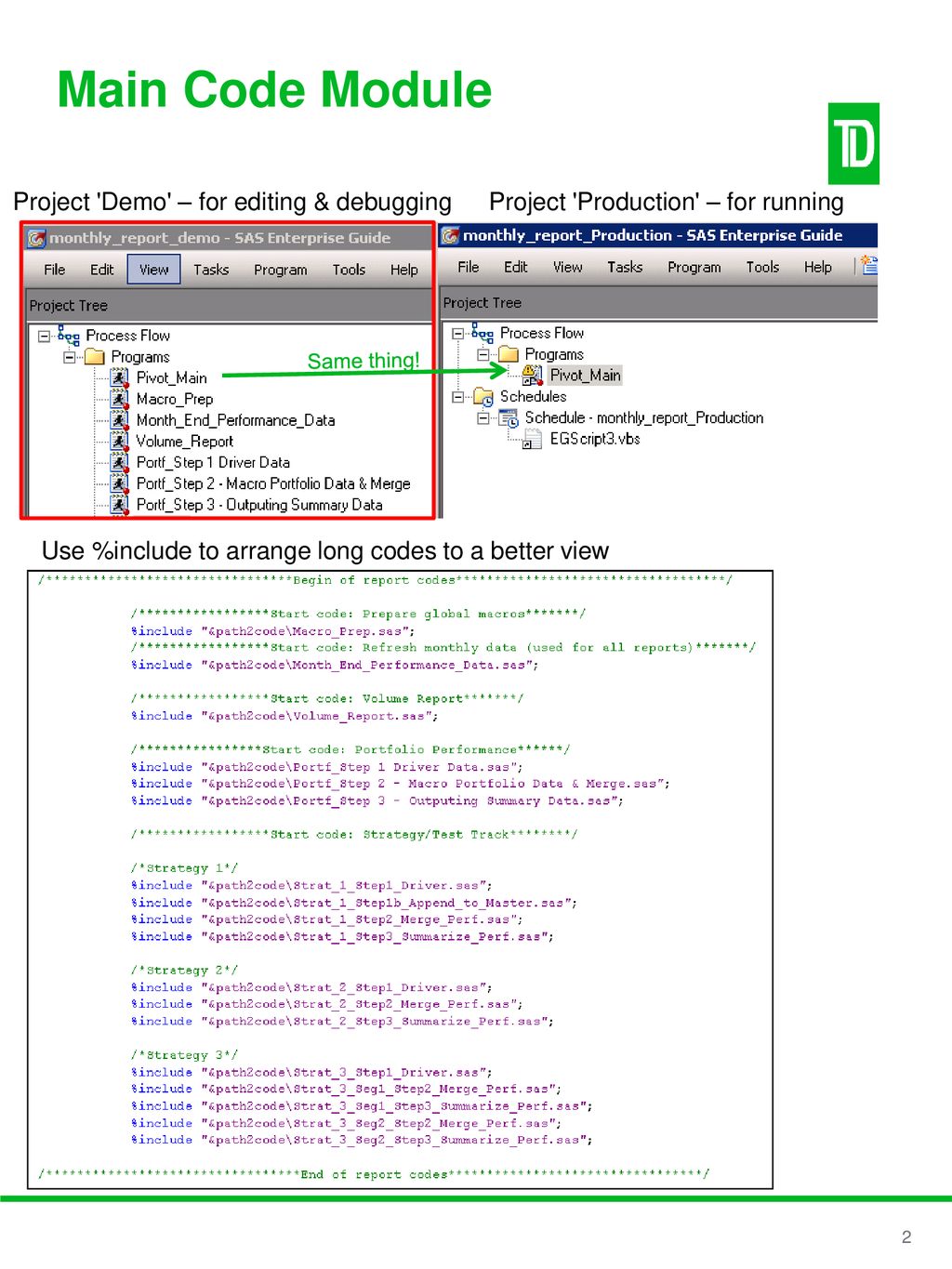
Task: Open Help menu in monthly_report_Production window
Action: pos(817,267)
